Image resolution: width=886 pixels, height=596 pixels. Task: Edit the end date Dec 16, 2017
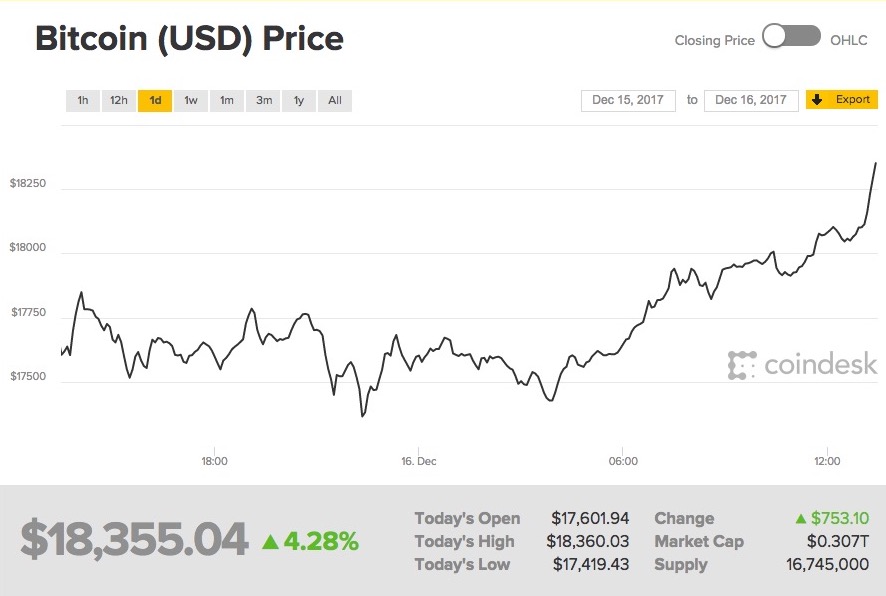tap(751, 100)
